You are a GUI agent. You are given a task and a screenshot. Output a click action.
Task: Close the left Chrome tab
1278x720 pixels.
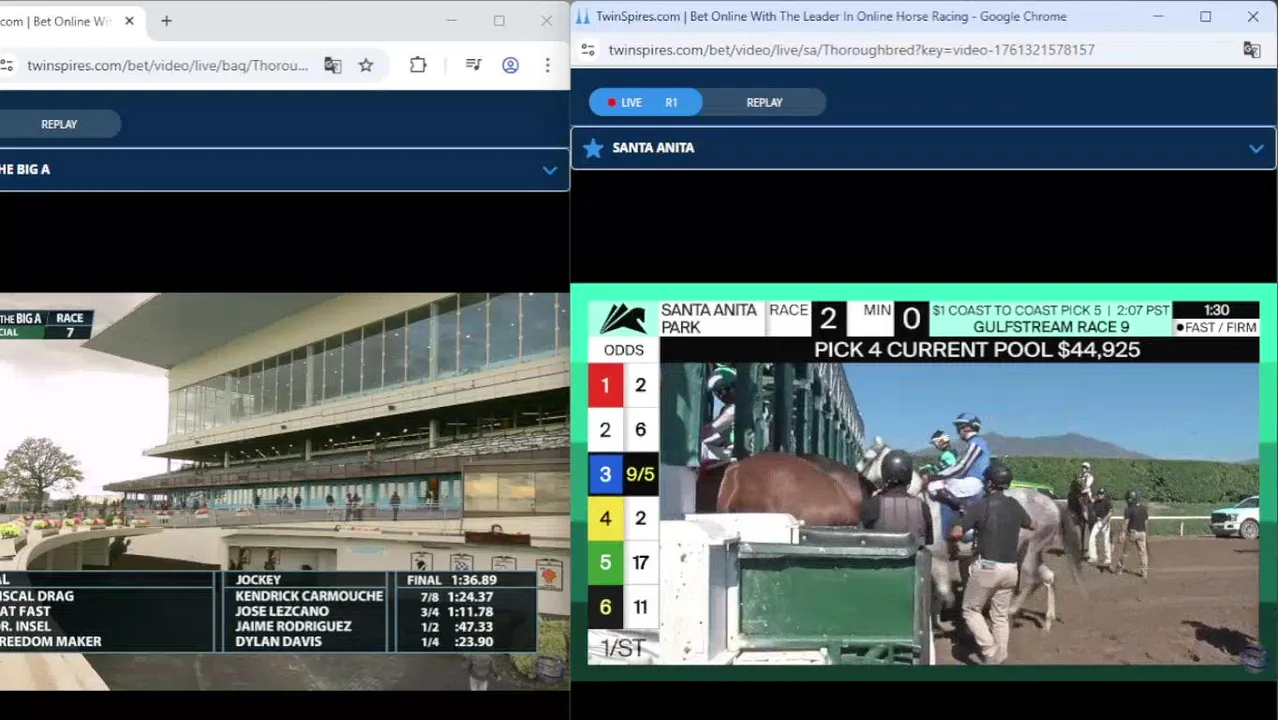click(x=129, y=21)
